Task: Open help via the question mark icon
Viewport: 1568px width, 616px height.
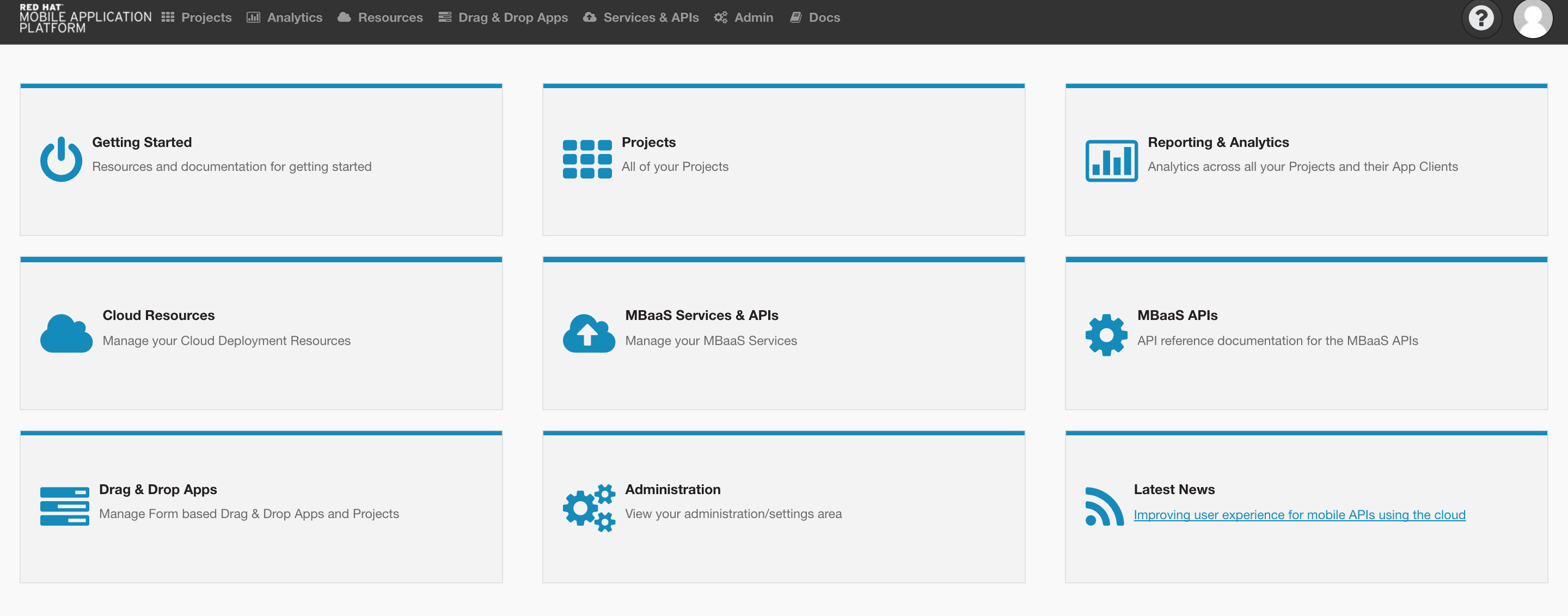Action: click(x=1481, y=19)
